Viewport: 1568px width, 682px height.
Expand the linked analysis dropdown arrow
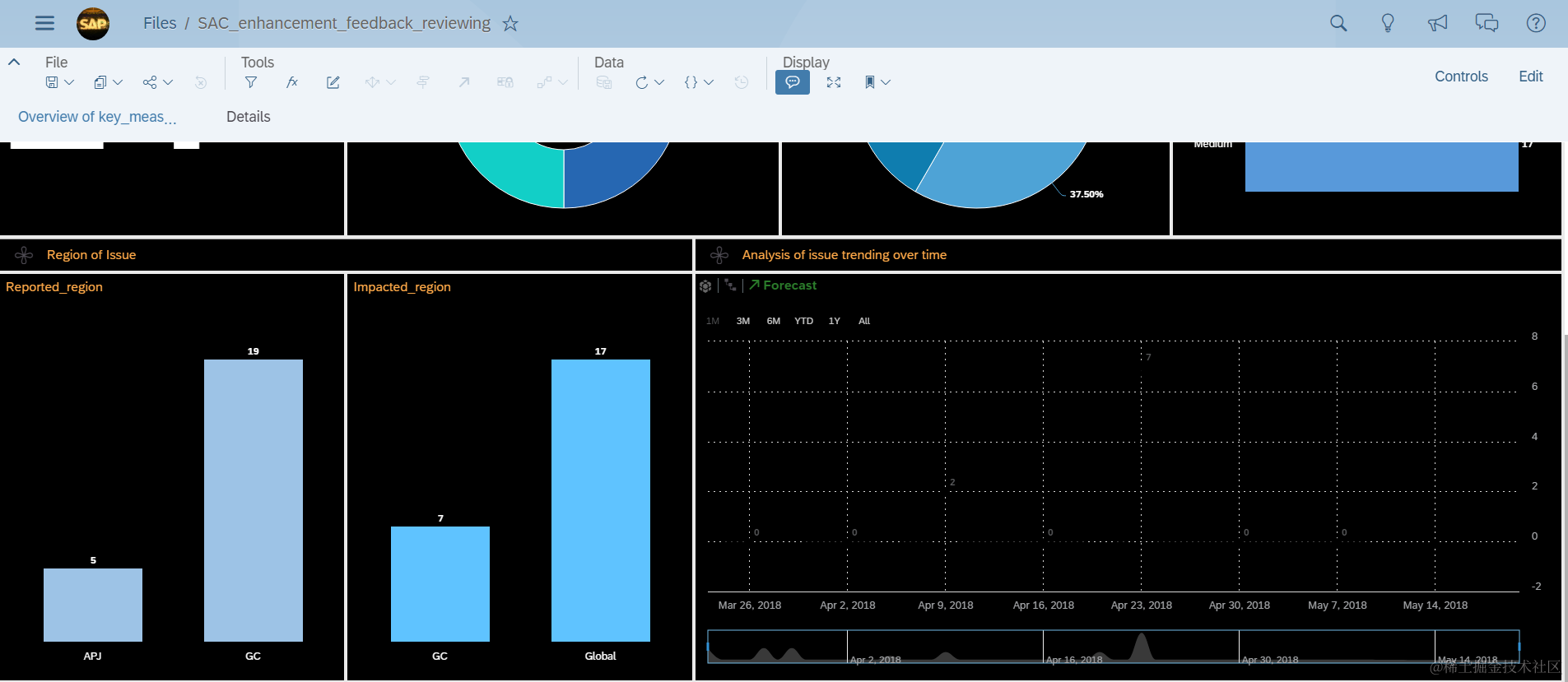coord(563,82)
